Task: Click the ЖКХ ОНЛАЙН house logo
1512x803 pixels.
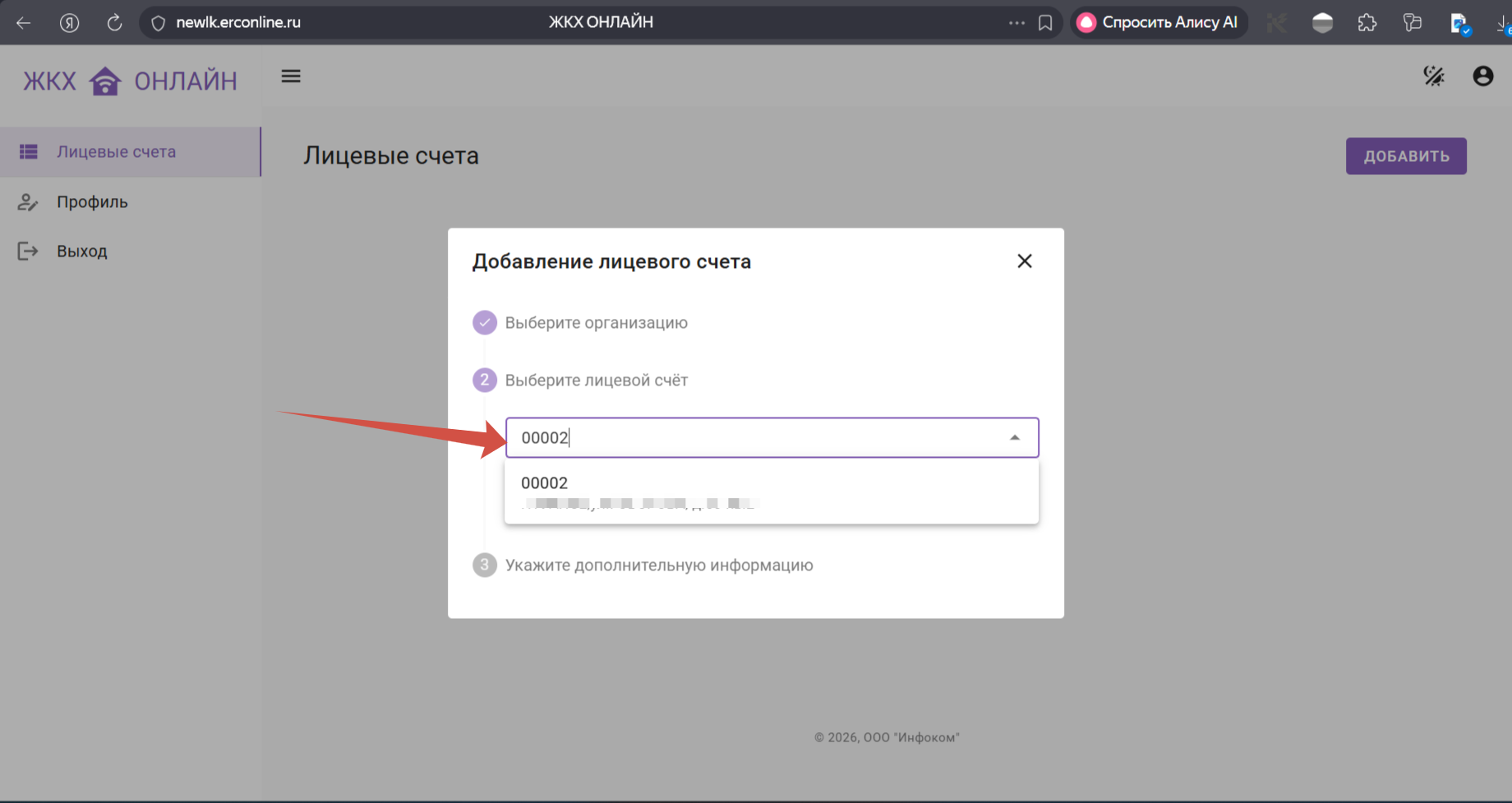Action: [x=105, y=81]
